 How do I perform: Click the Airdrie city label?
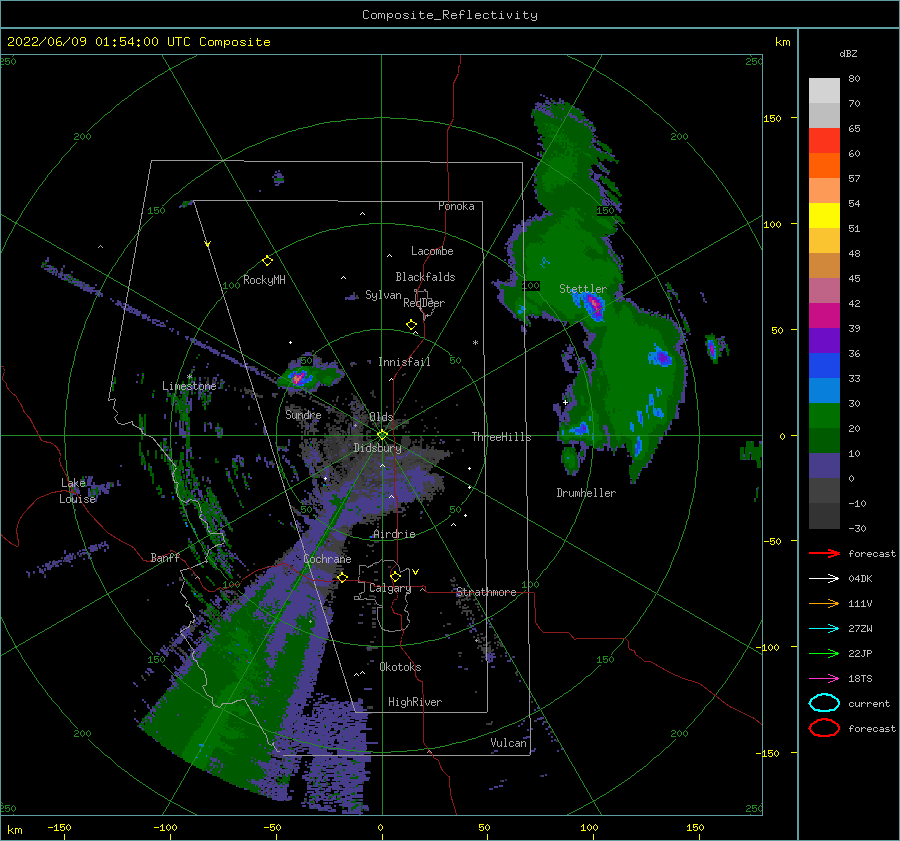pos(394,534)
